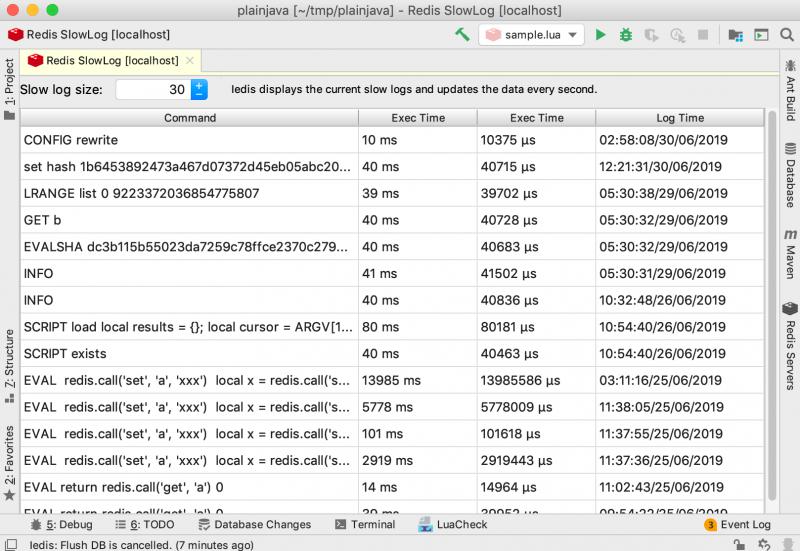
Task: Click the slow log size stepper button
Action: [199, 89]
